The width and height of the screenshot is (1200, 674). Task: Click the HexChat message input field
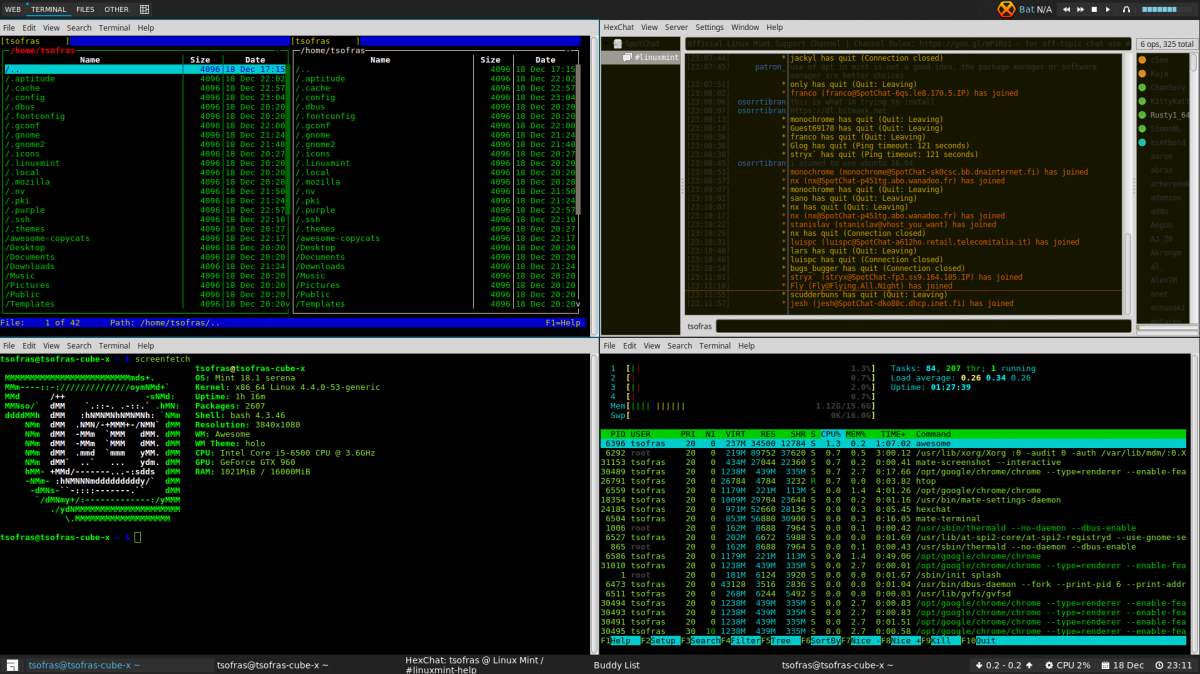coord(920,326)
